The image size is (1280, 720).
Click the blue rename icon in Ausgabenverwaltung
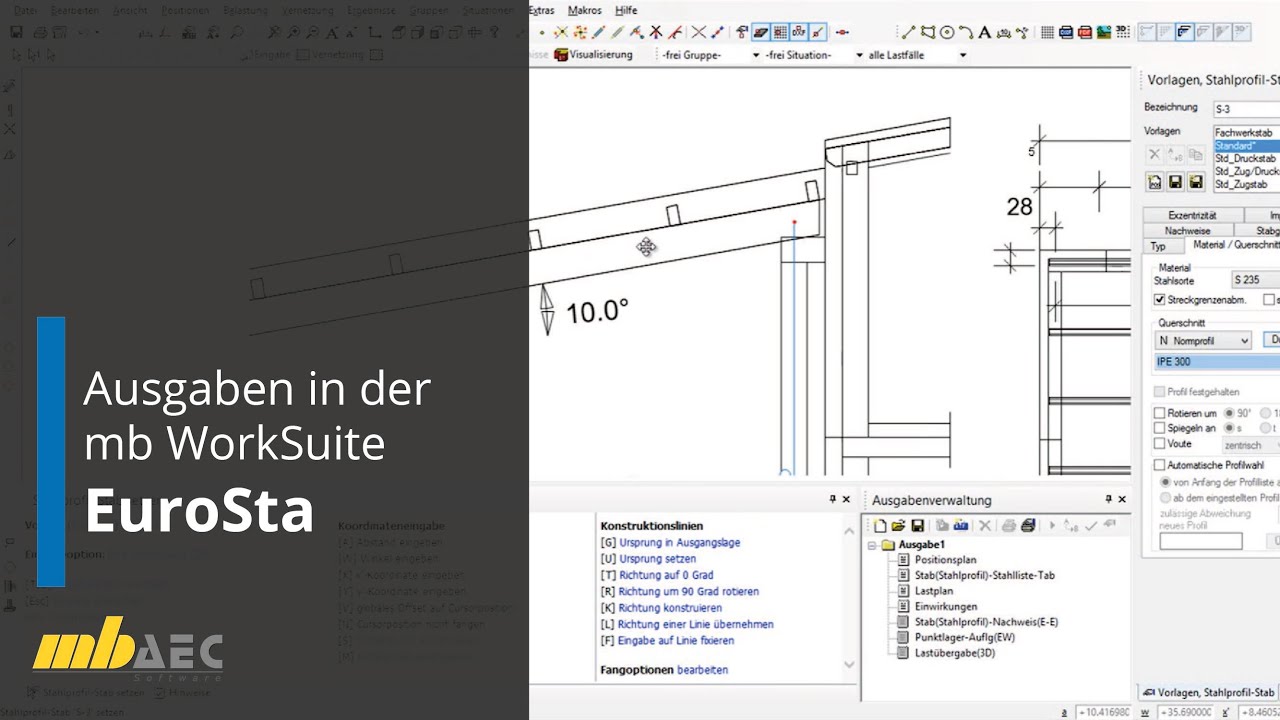[x=961, y=525]
